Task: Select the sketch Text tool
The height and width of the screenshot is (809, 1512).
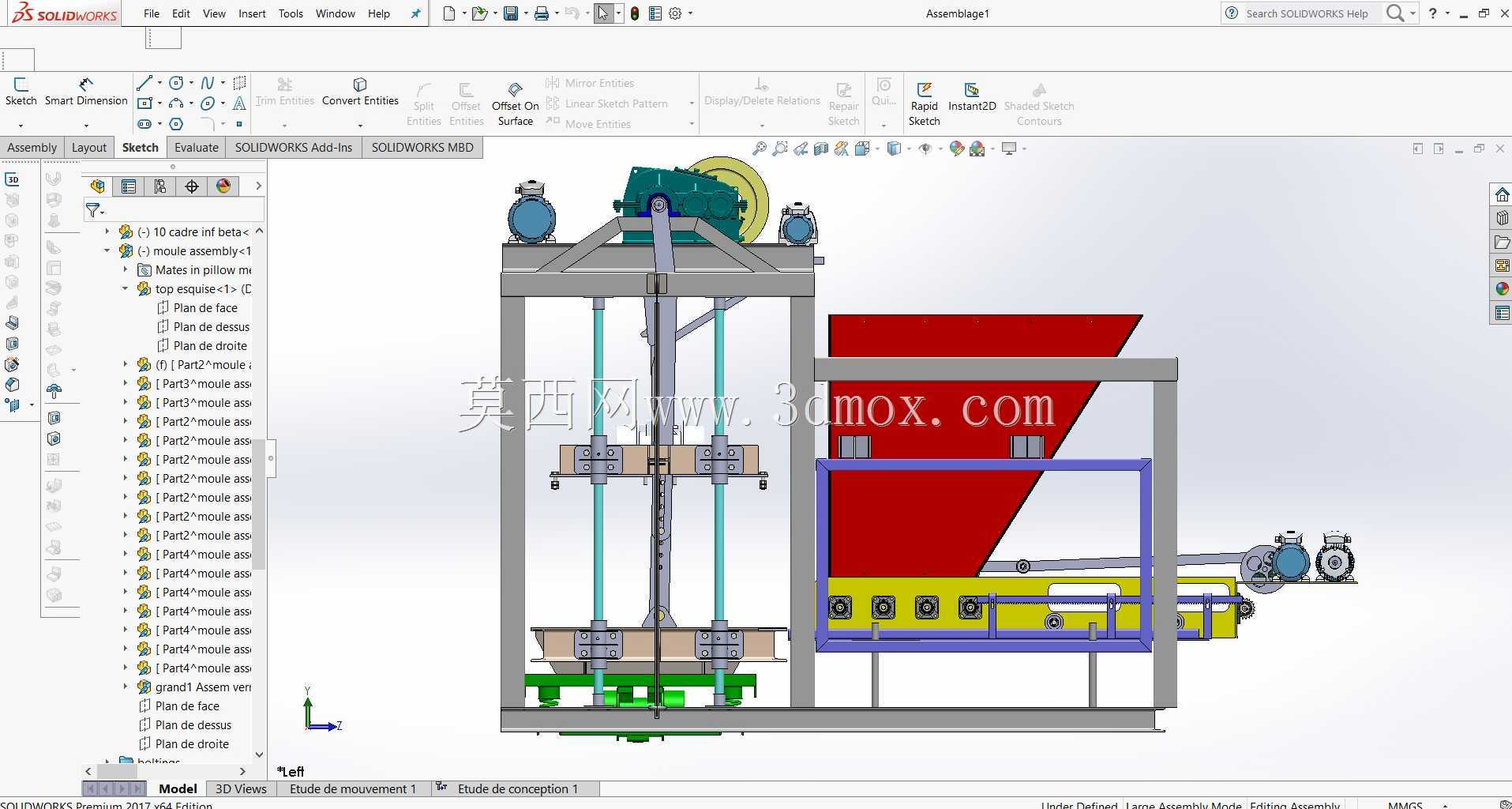Action: tap(239, 103)
